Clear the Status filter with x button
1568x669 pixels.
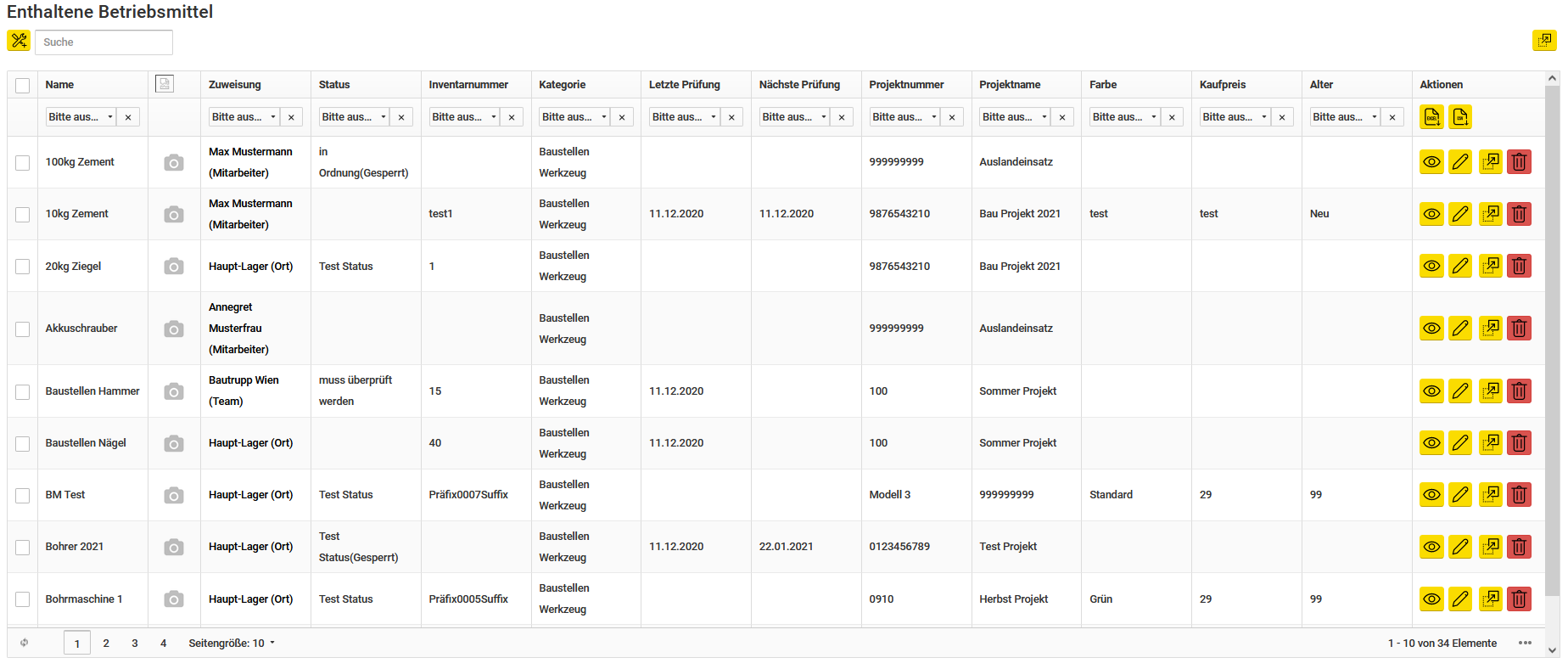[401, 117]
